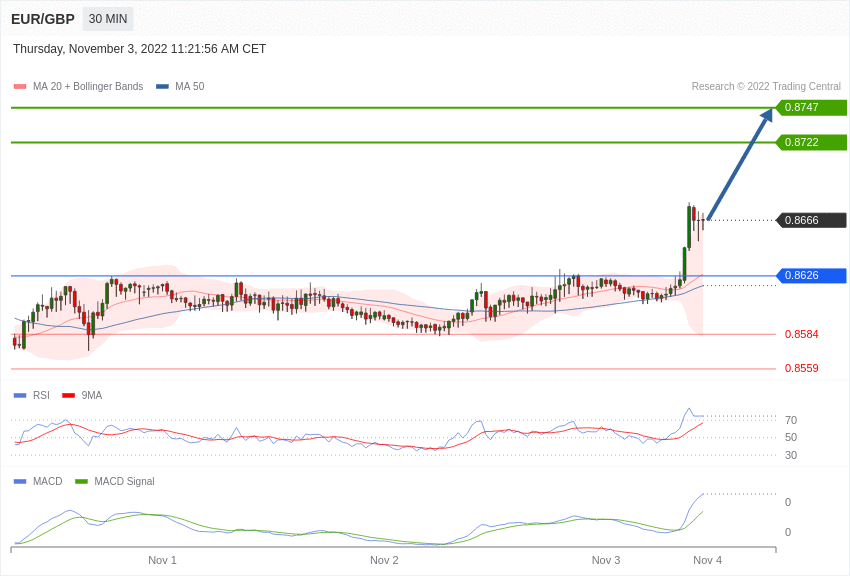Click the 0.8747 resistance price tag
Viewport: 850px width, 576px height.
(x=811, y=107)
